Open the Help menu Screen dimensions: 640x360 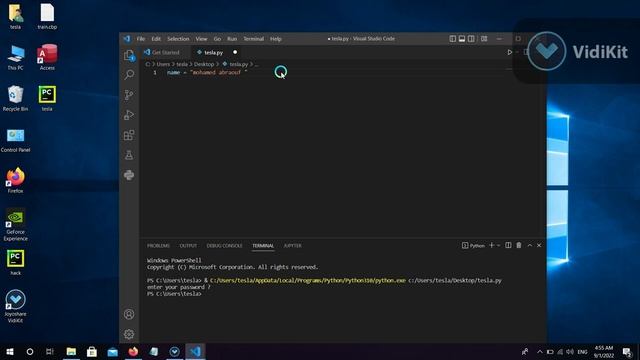pos(276,39)
